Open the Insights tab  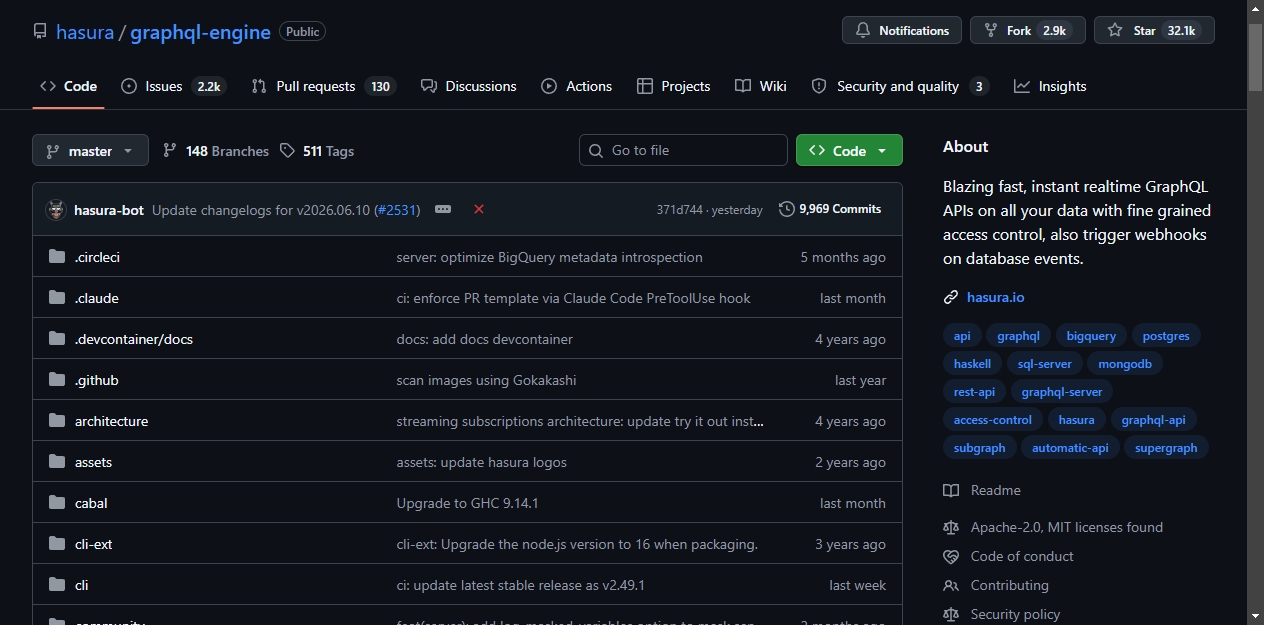[1050, 86]
